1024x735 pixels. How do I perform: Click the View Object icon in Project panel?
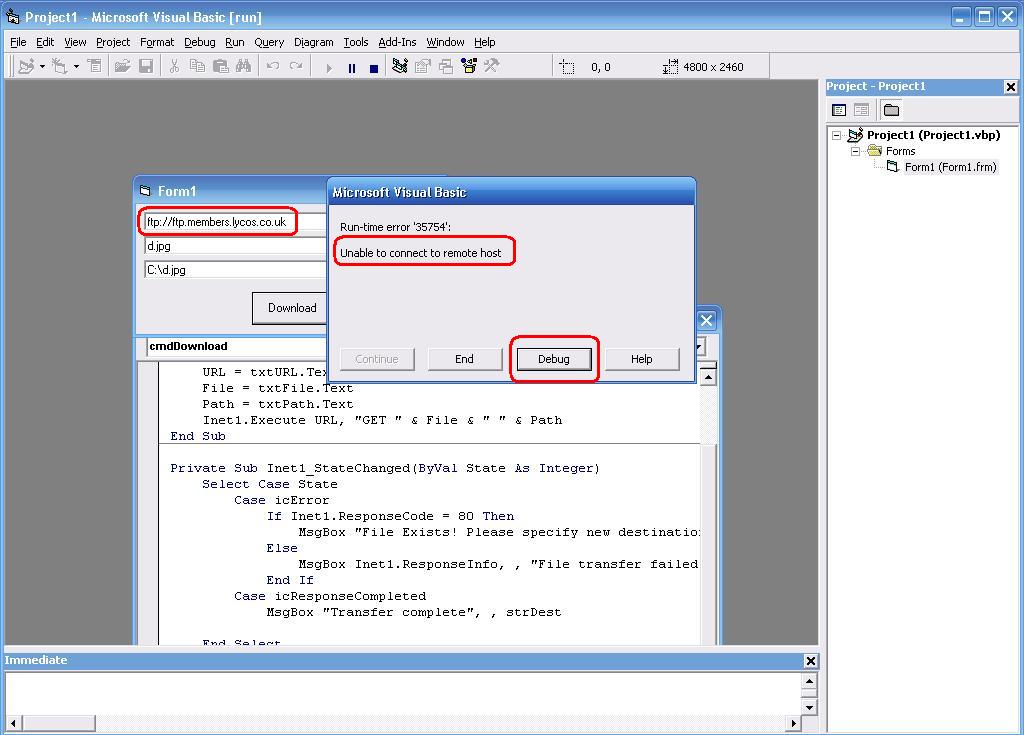point(861,110)
